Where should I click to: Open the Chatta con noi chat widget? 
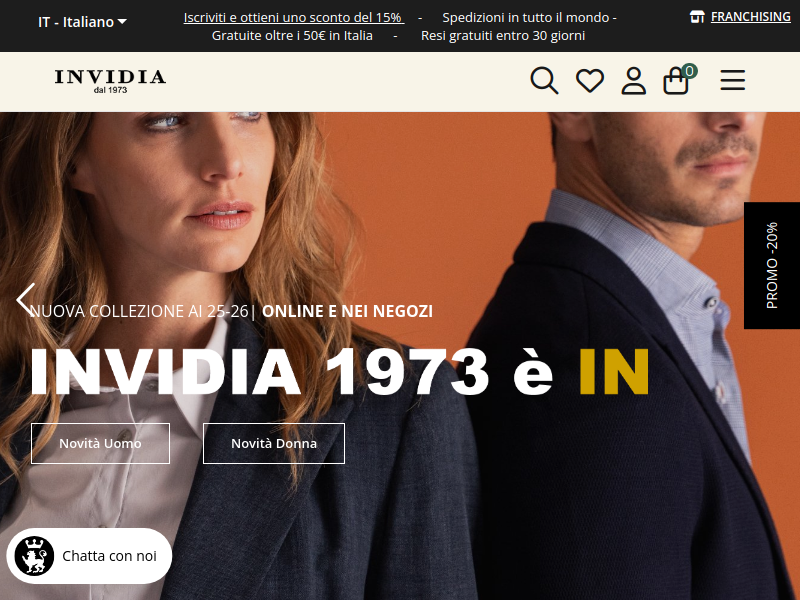pyautogui.click(x=89, y=556)
